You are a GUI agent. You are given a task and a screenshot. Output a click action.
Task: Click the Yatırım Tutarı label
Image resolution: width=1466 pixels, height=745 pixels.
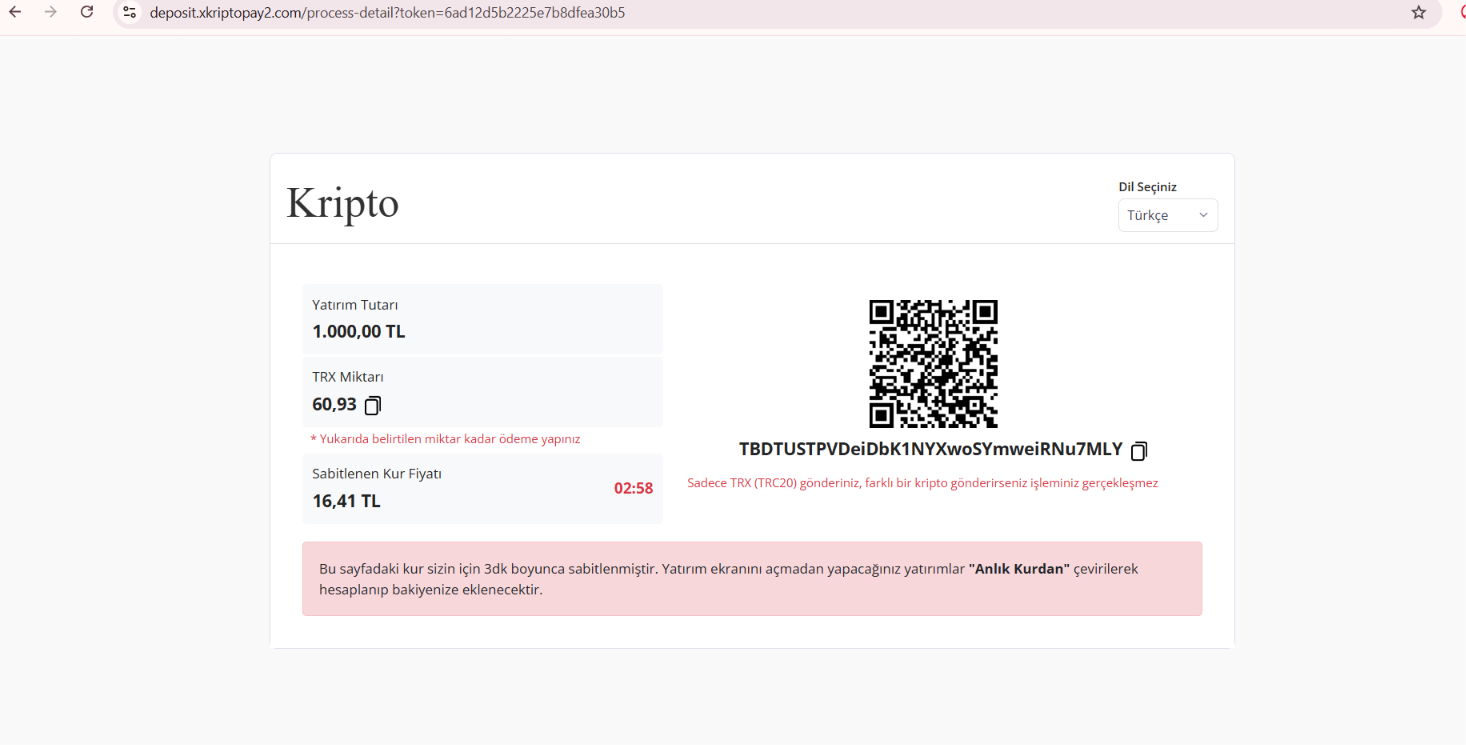click(355, 305)
